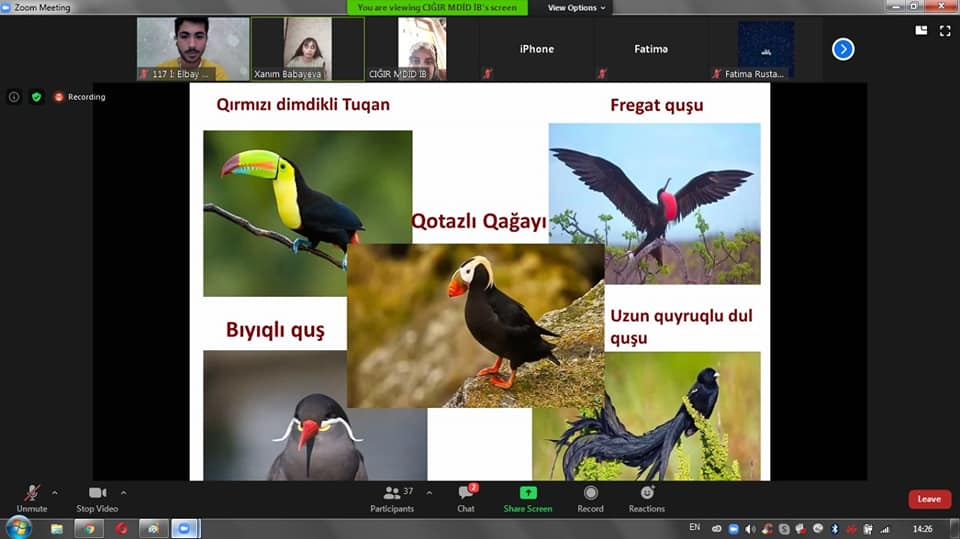Click the Chrome taskbar icon

click(x=89, y=528)
